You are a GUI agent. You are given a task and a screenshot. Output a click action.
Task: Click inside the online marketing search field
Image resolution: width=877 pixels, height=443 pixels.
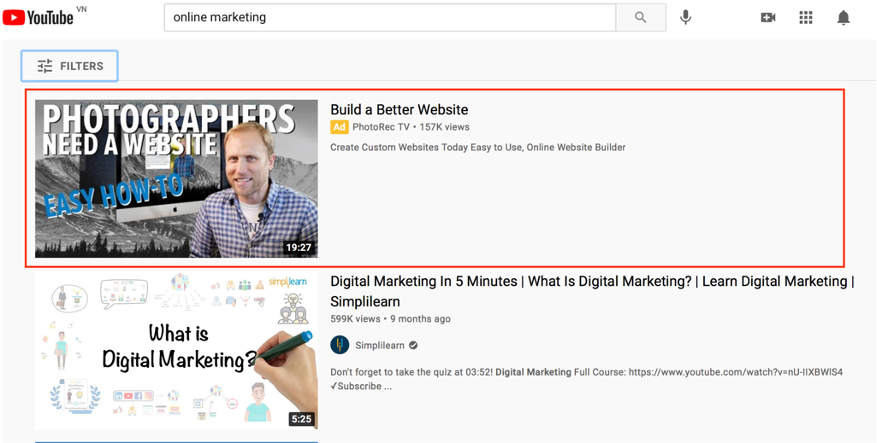(x=390, y=17)
